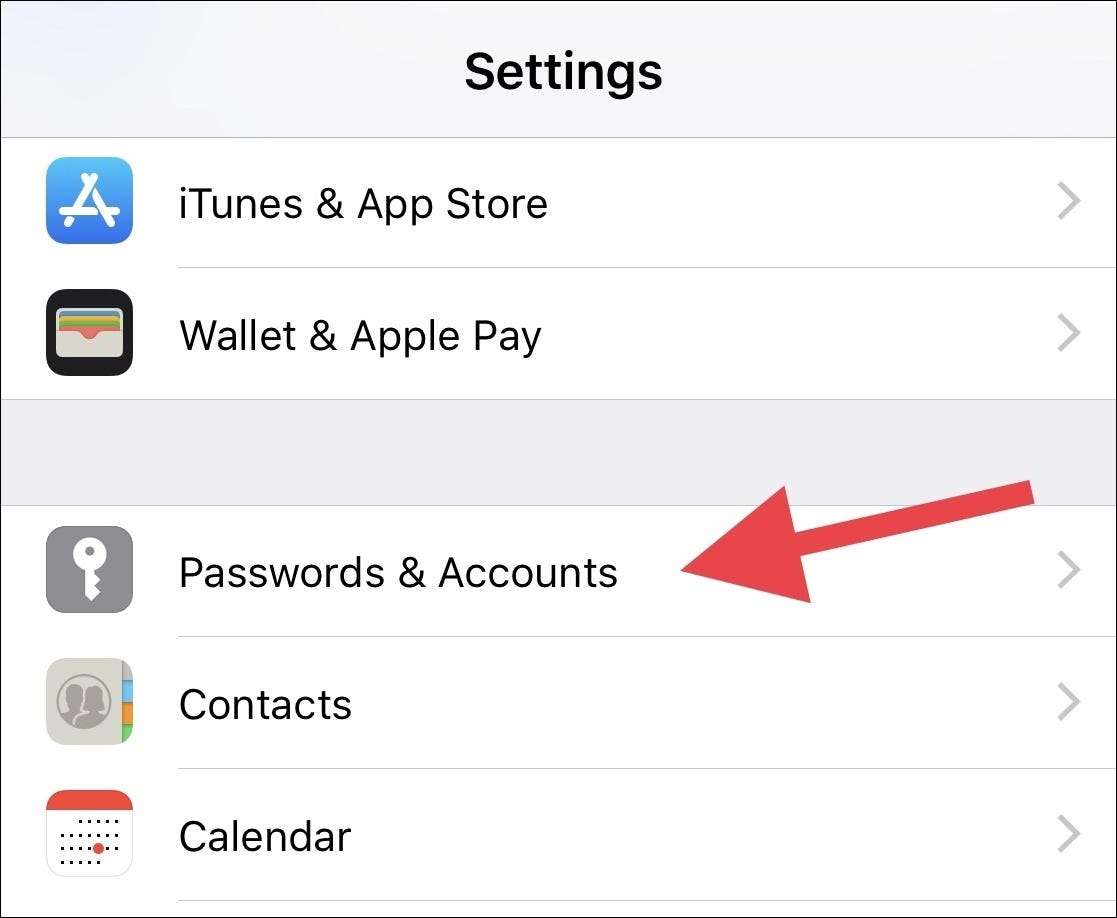Tap the Wallet cards icon

[89, 332]
